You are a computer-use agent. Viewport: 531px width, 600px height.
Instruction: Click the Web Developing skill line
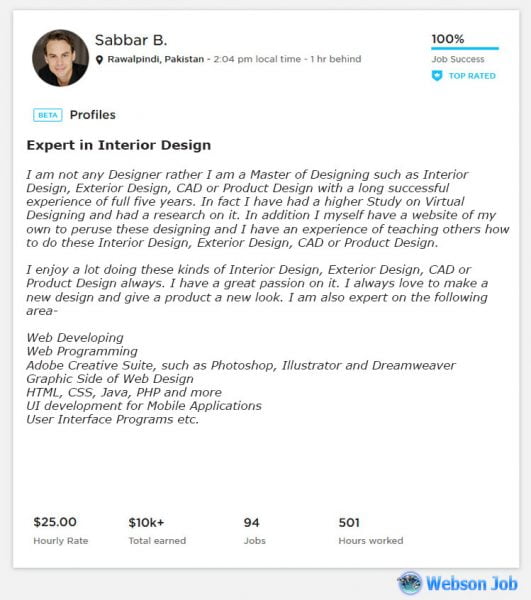75,338
